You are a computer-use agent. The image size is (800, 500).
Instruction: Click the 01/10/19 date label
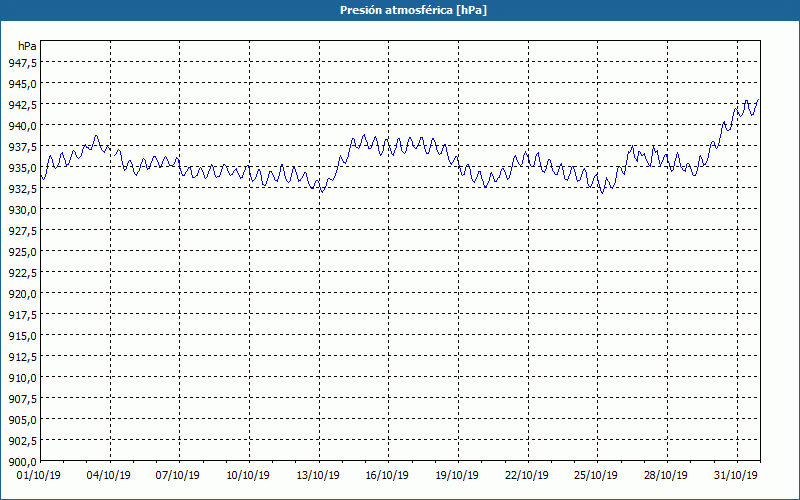pyautogui.click(x=39, y=475)
